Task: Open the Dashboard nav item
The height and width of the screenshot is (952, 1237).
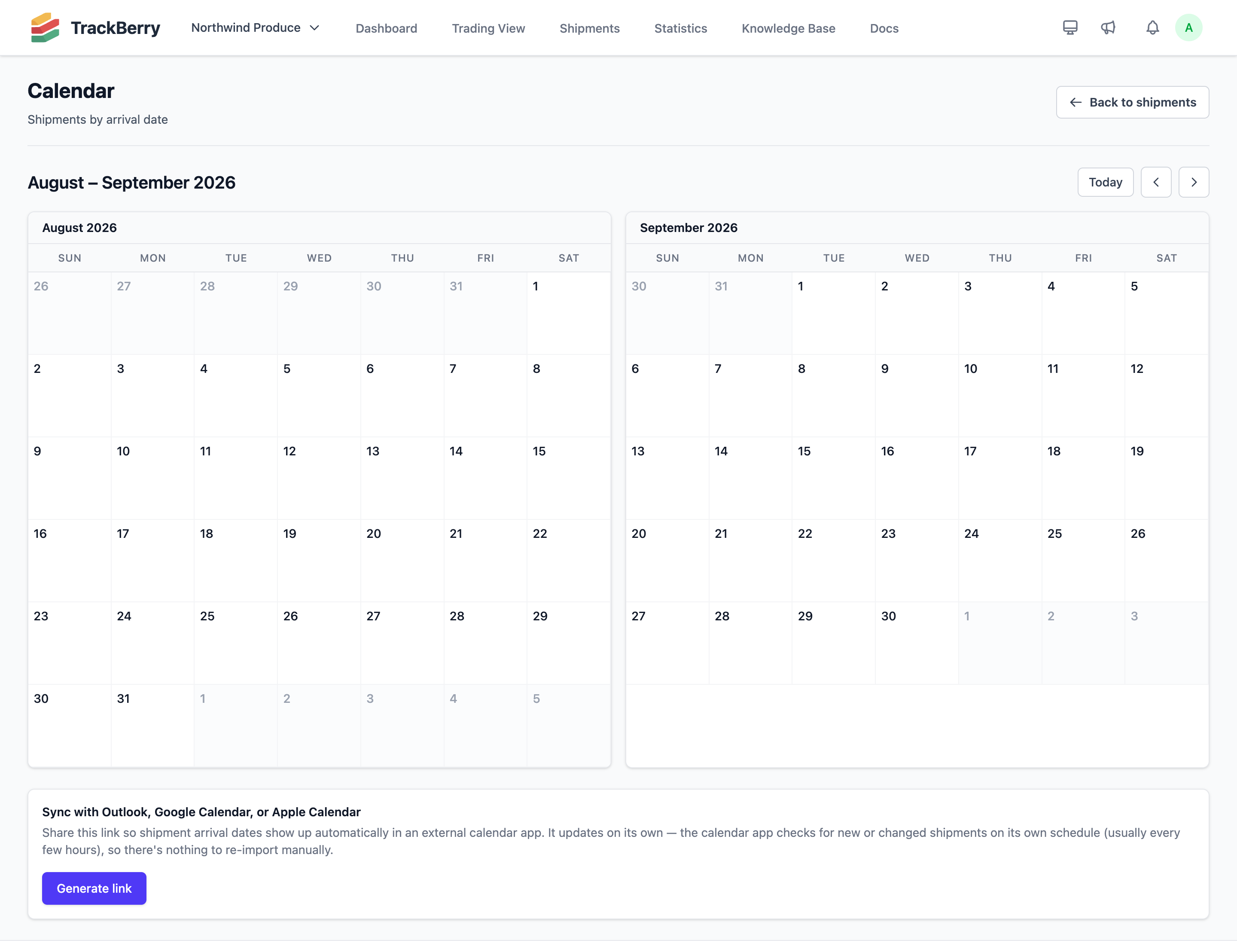Action: point(386,28)
